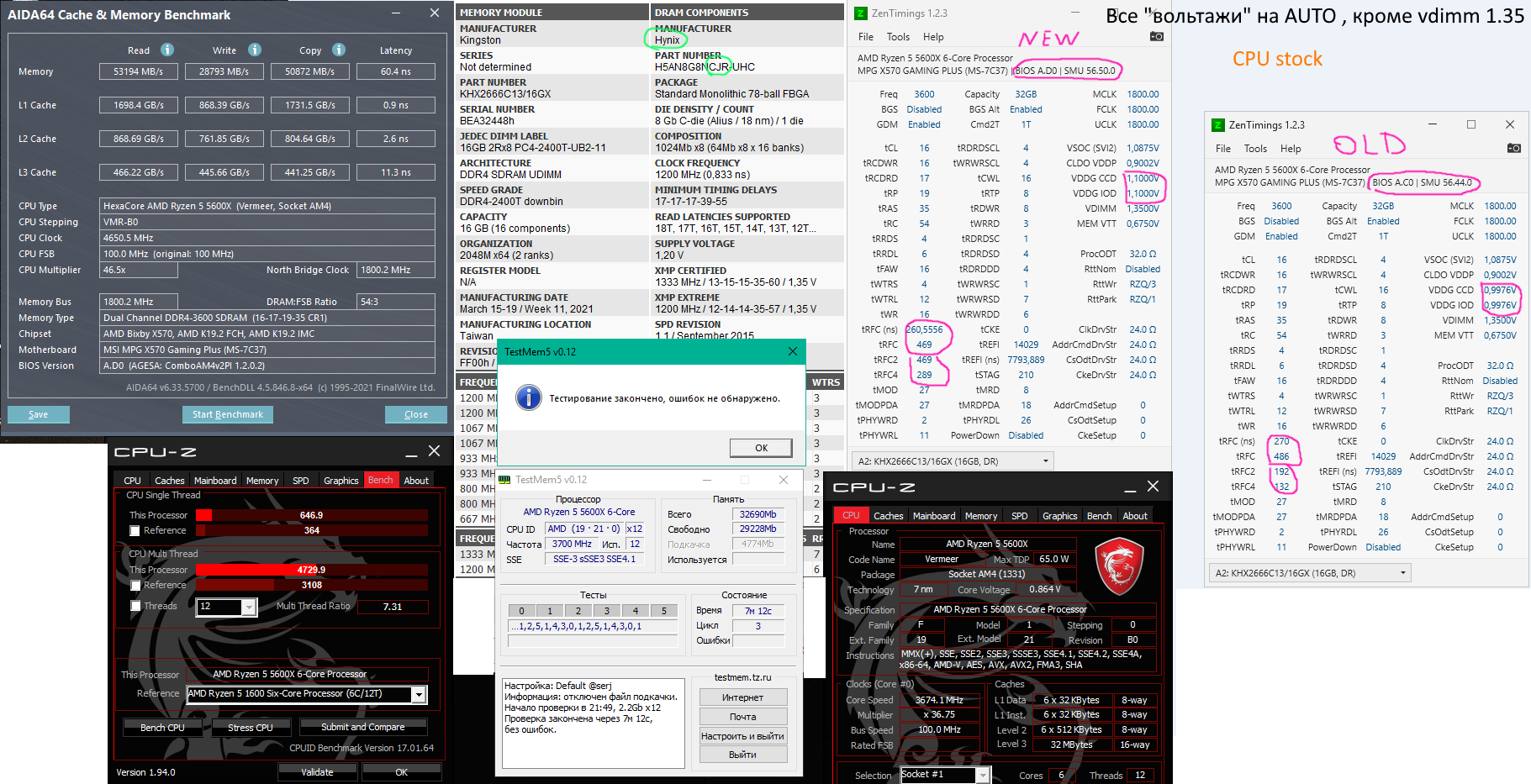Click the L3 Cache Write value 445.66 GB/s
1531x784 pixels.
[x=224, y=173]
